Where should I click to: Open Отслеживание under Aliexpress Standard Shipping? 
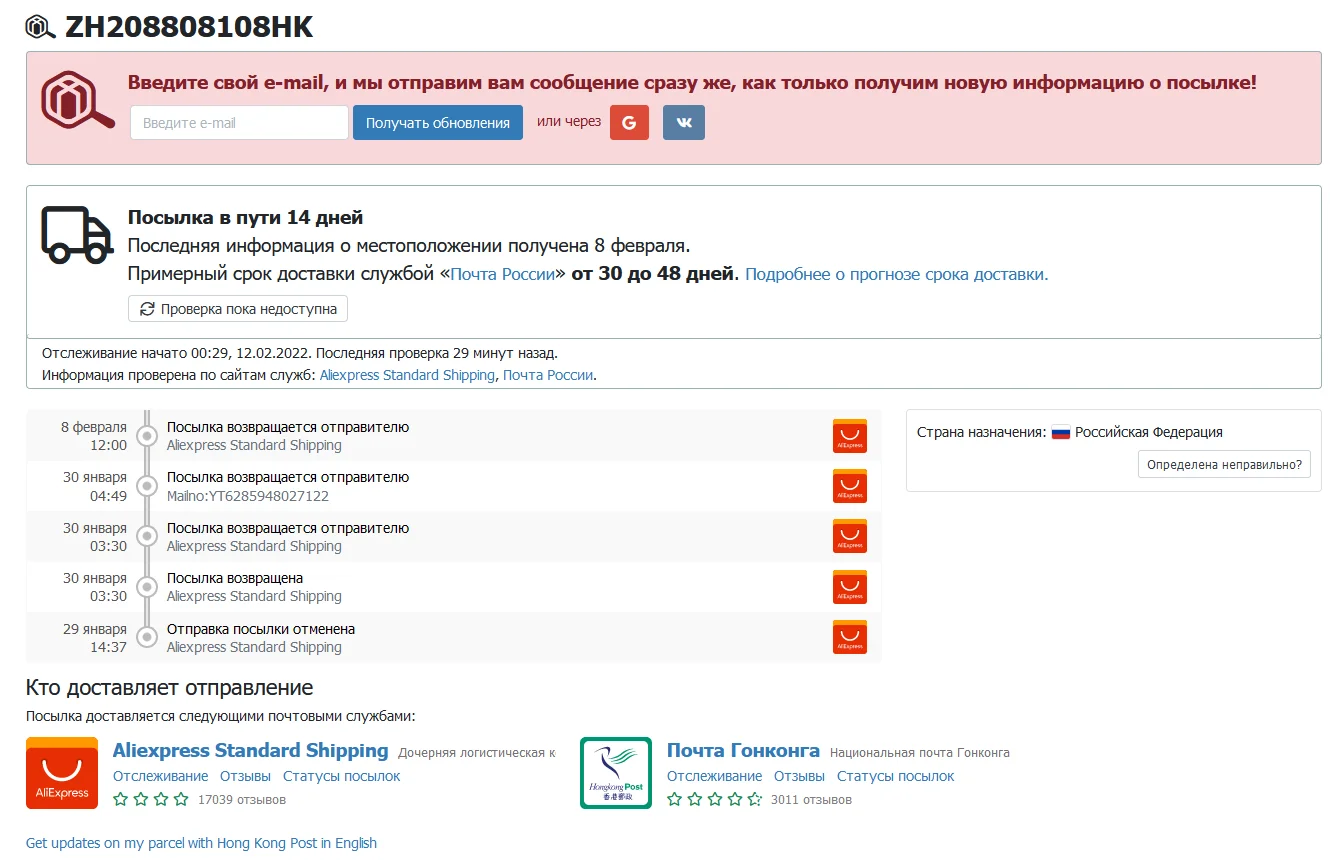pyautogui.click(x=161, y=776)
